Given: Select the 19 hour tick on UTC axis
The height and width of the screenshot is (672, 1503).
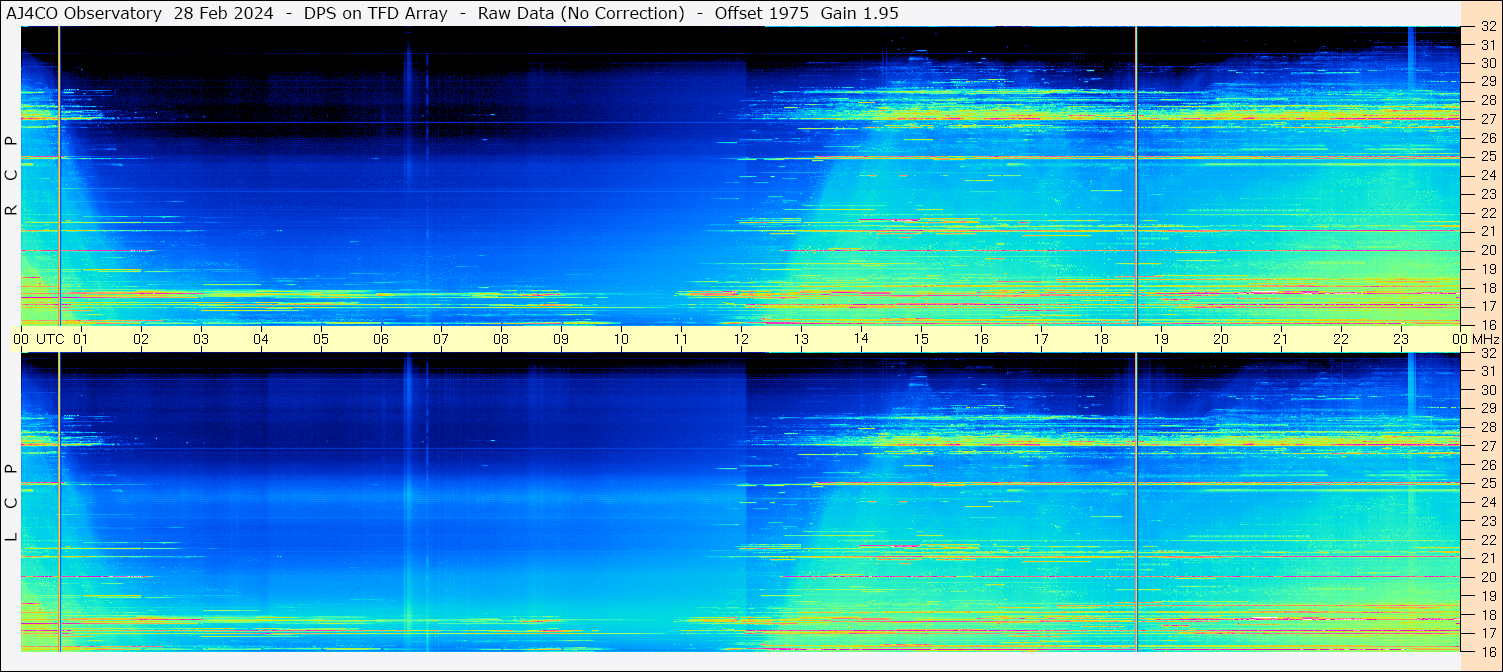Looking at the screenshot, I should click(1161, 339).
